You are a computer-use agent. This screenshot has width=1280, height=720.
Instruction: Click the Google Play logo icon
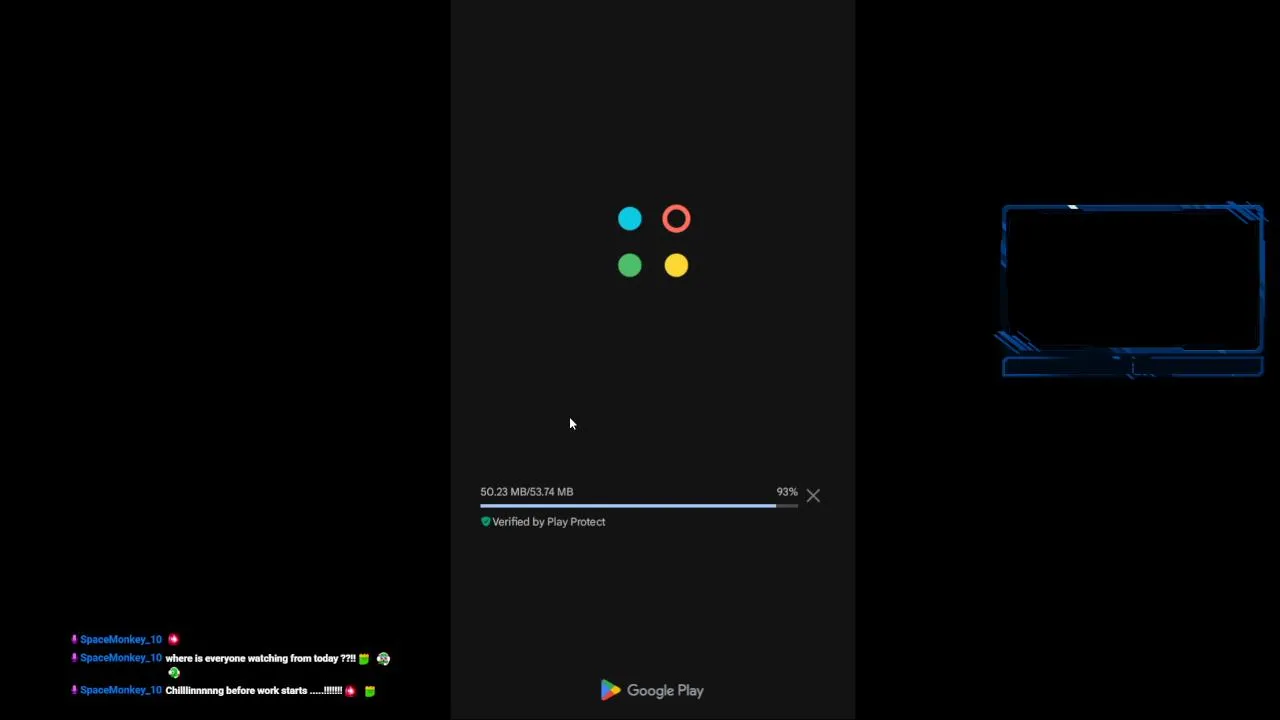[610, 690]
